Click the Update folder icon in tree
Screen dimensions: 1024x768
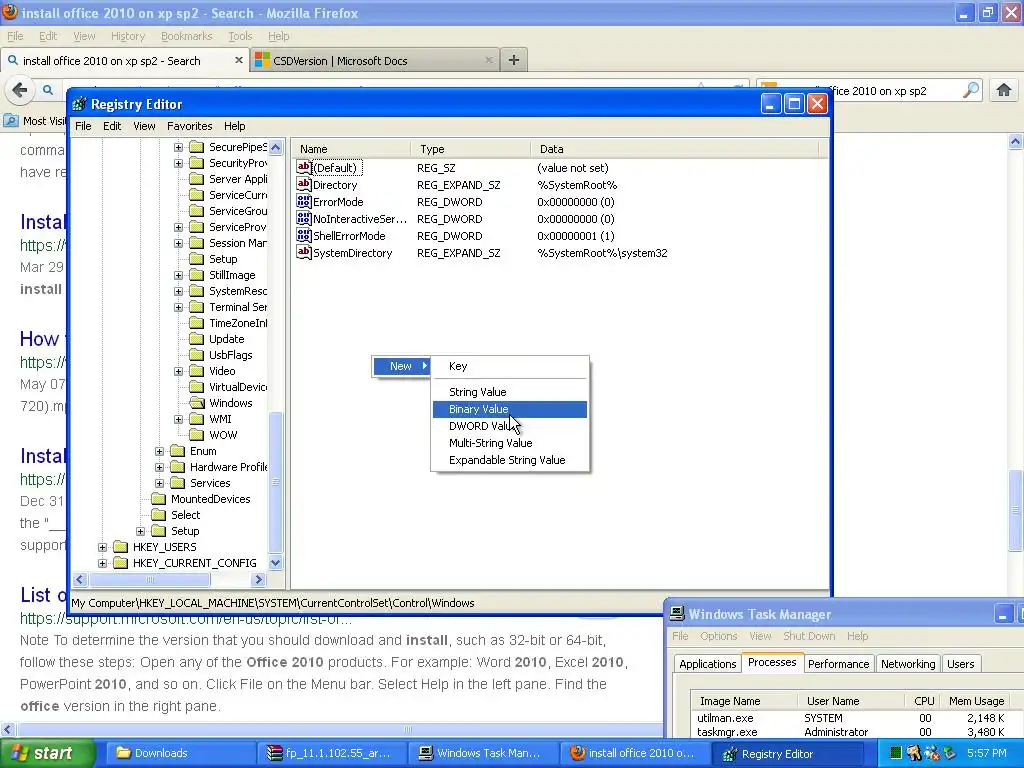coord(197,339)
